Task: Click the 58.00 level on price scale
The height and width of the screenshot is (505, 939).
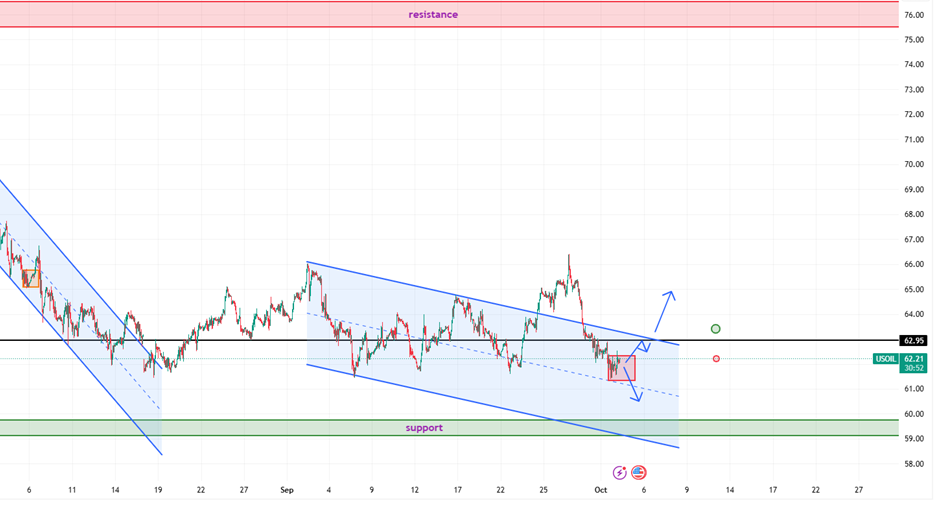Action: click(x=913, y=464)
